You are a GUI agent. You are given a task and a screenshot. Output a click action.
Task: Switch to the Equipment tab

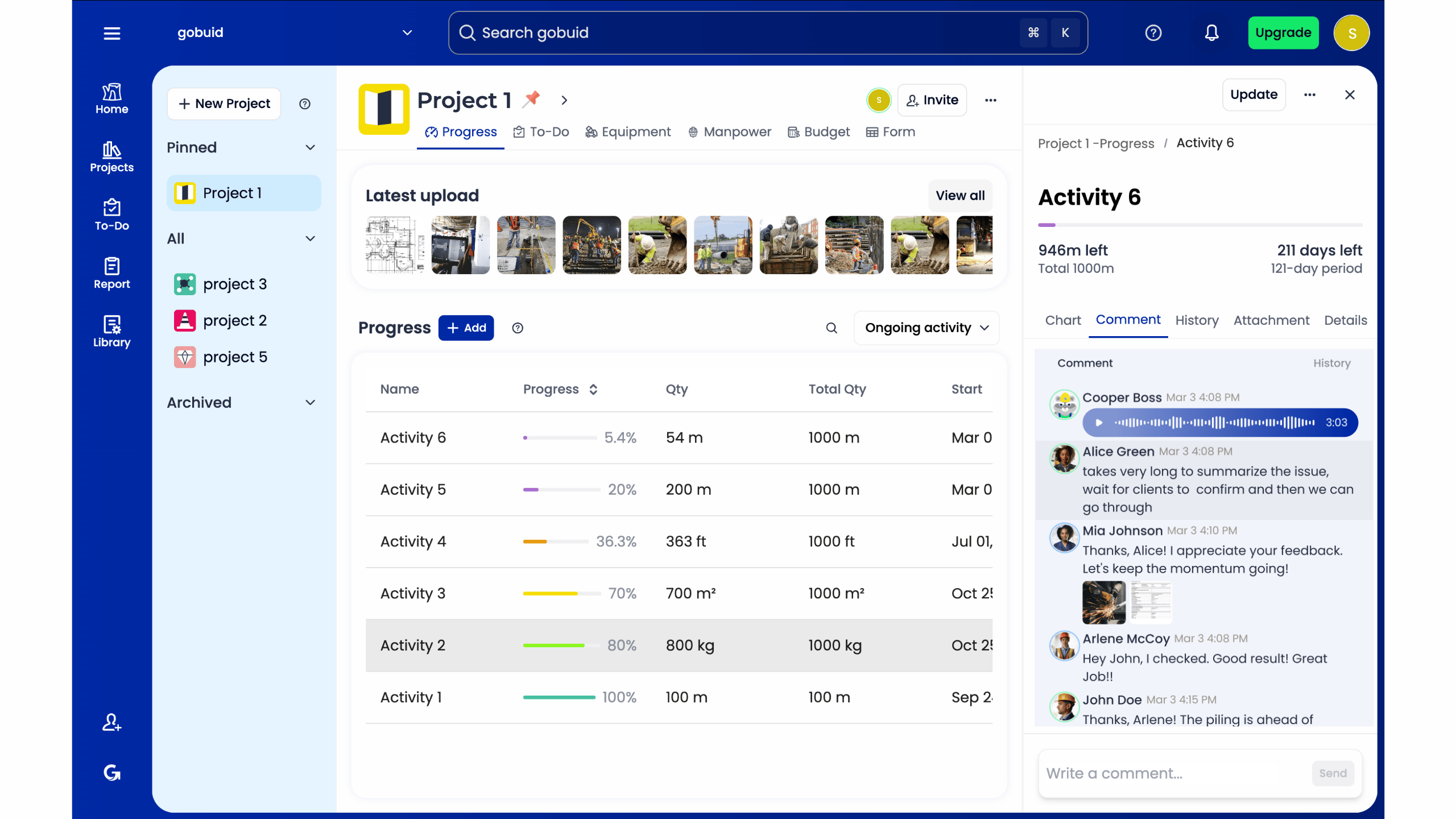pos(628,132)
